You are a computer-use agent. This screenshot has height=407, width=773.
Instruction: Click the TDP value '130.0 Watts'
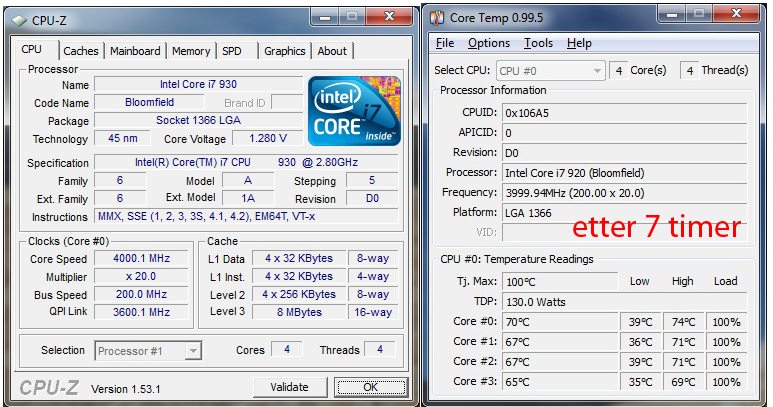[625, 302]
